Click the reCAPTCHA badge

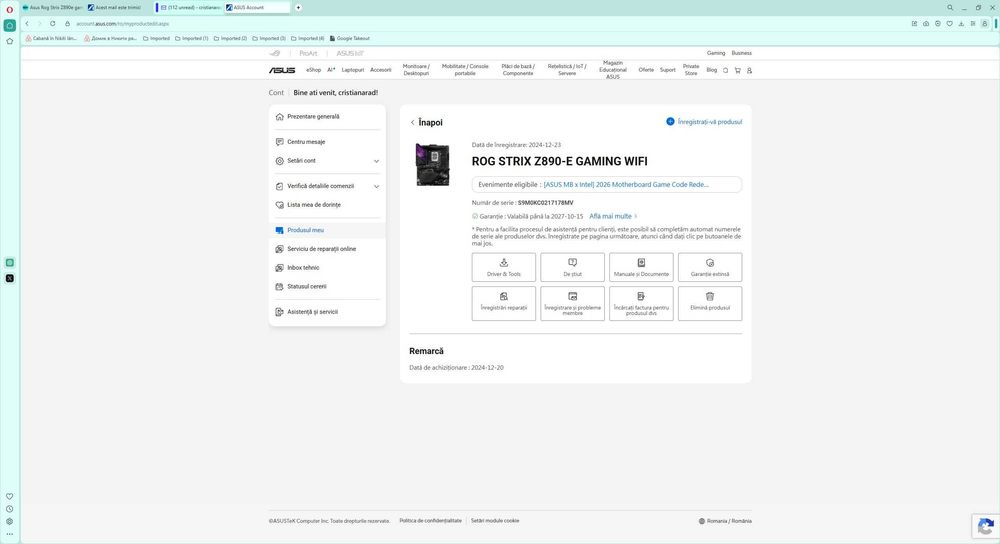(985, 527)
